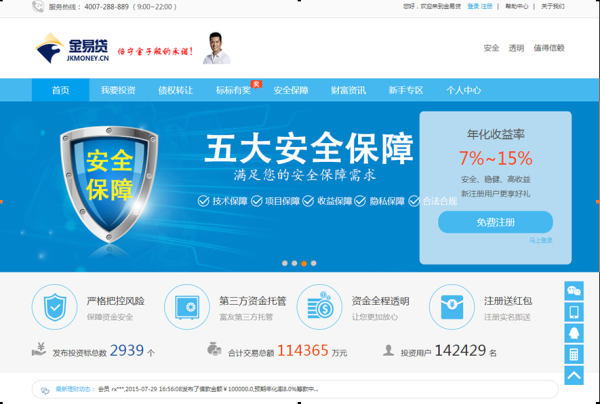The height and width of the screenshot is (404, 600).
Task: Open the calculator icon in right sidebar
Action: [574, 354]
